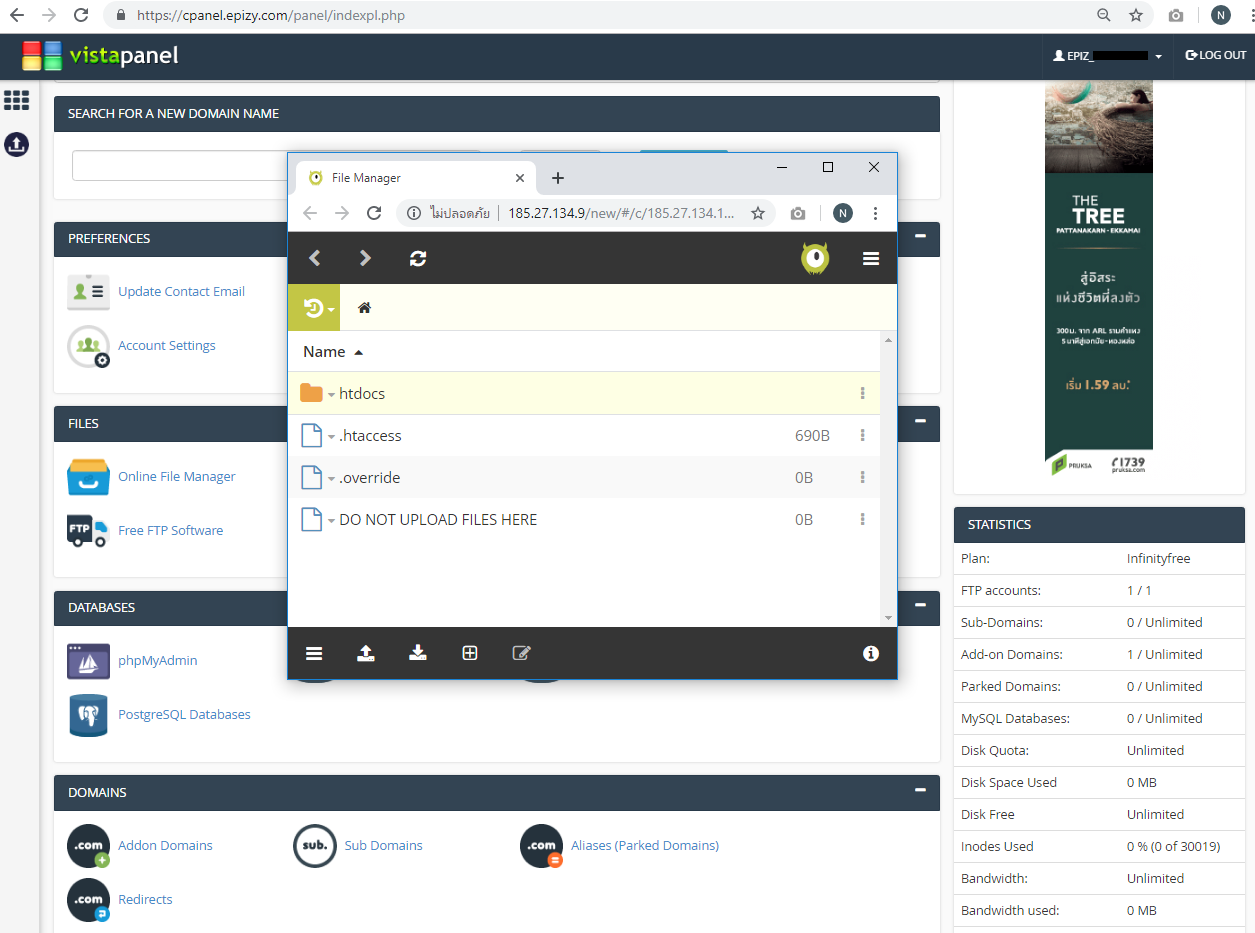
Task: Open the bottom-left list menu in File Manager
Action: (x=314, y=653)
